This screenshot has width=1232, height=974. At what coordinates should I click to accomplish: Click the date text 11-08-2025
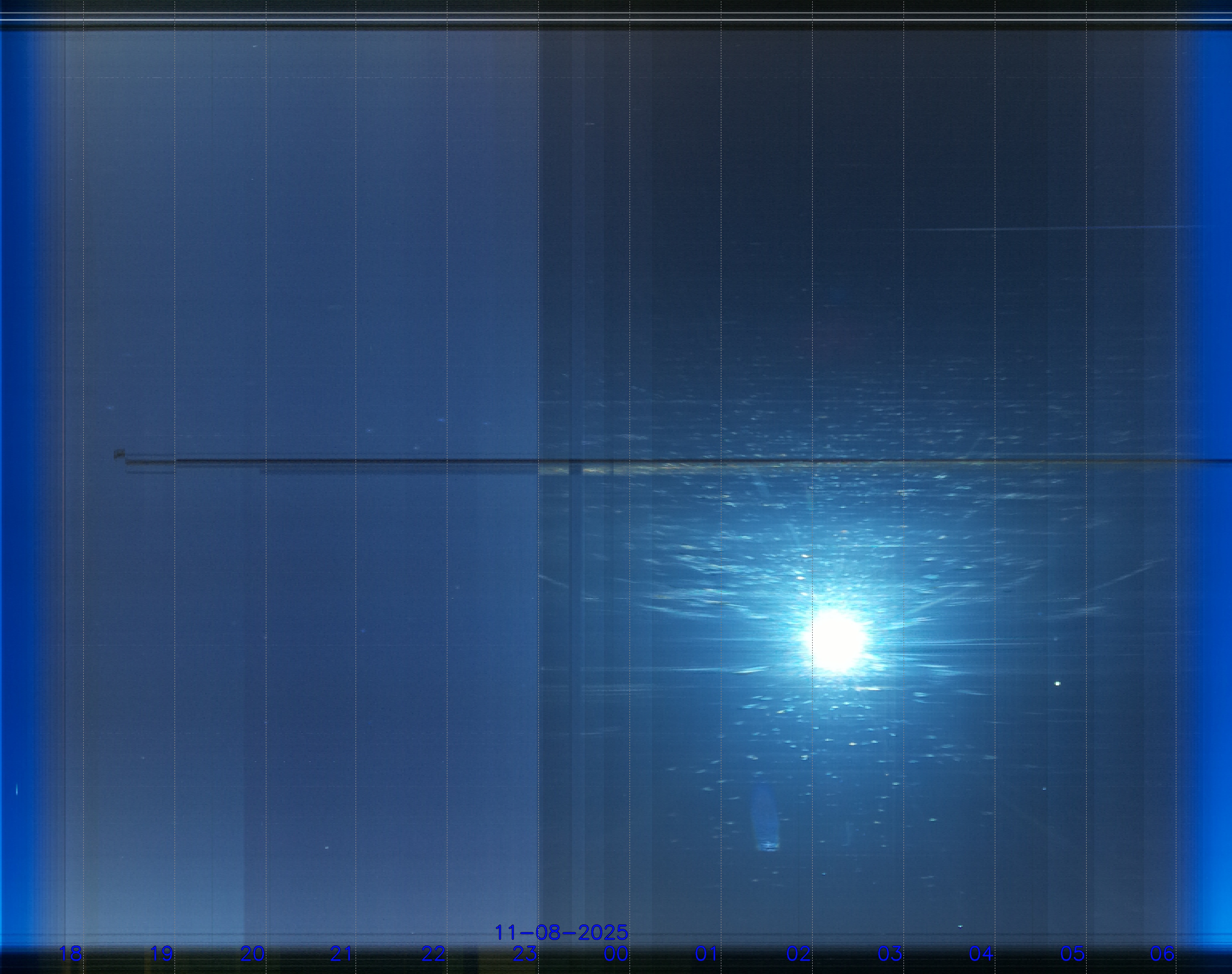(561, 933)
